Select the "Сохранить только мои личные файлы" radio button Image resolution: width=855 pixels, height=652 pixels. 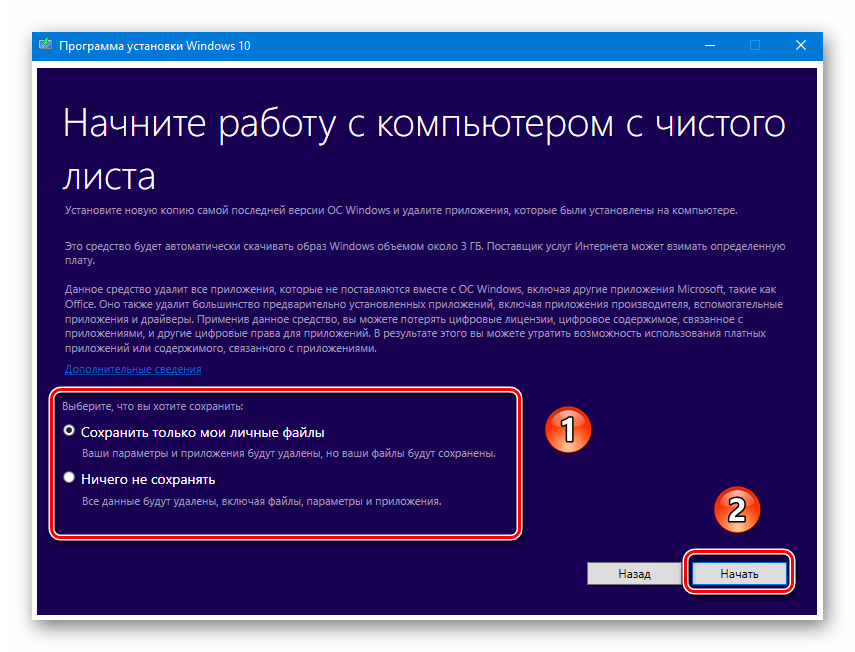coord(69,431)
